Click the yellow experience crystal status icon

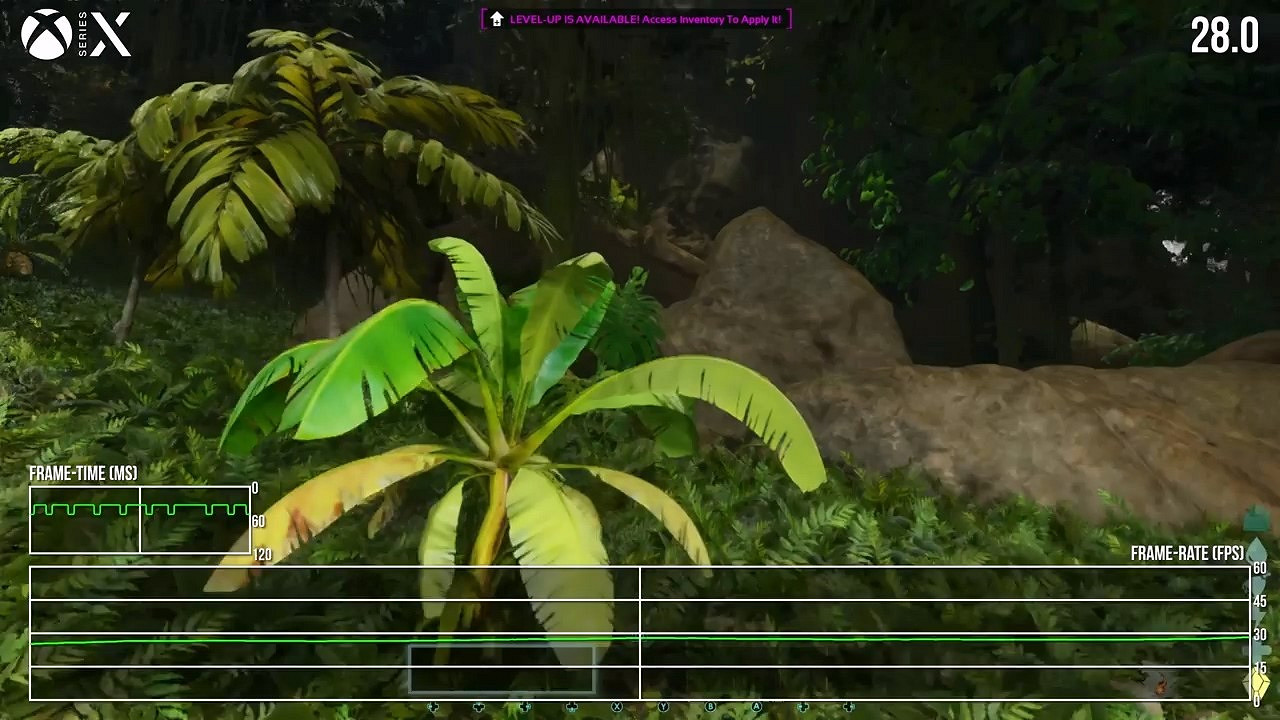(1259, 685)
